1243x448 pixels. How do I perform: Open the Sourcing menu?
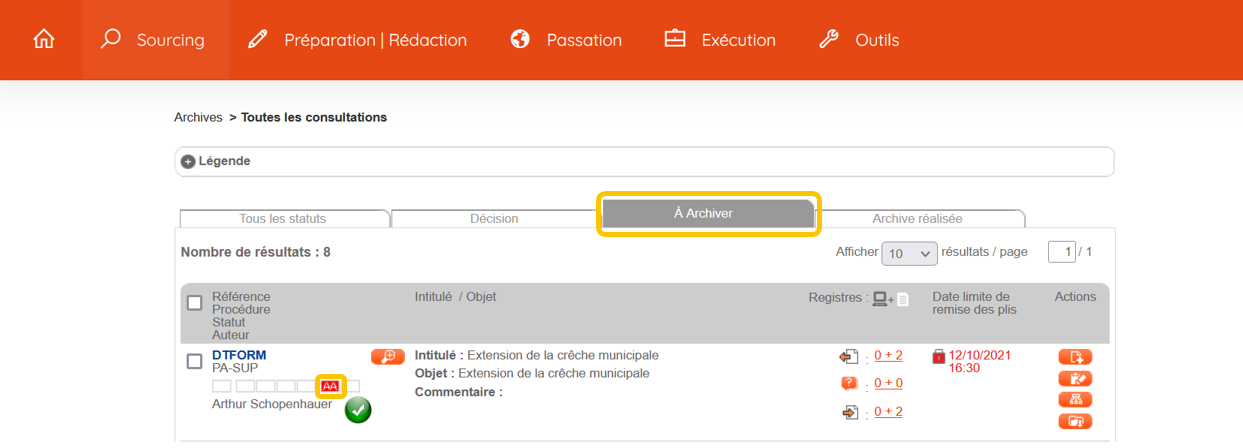pos(155,40)
